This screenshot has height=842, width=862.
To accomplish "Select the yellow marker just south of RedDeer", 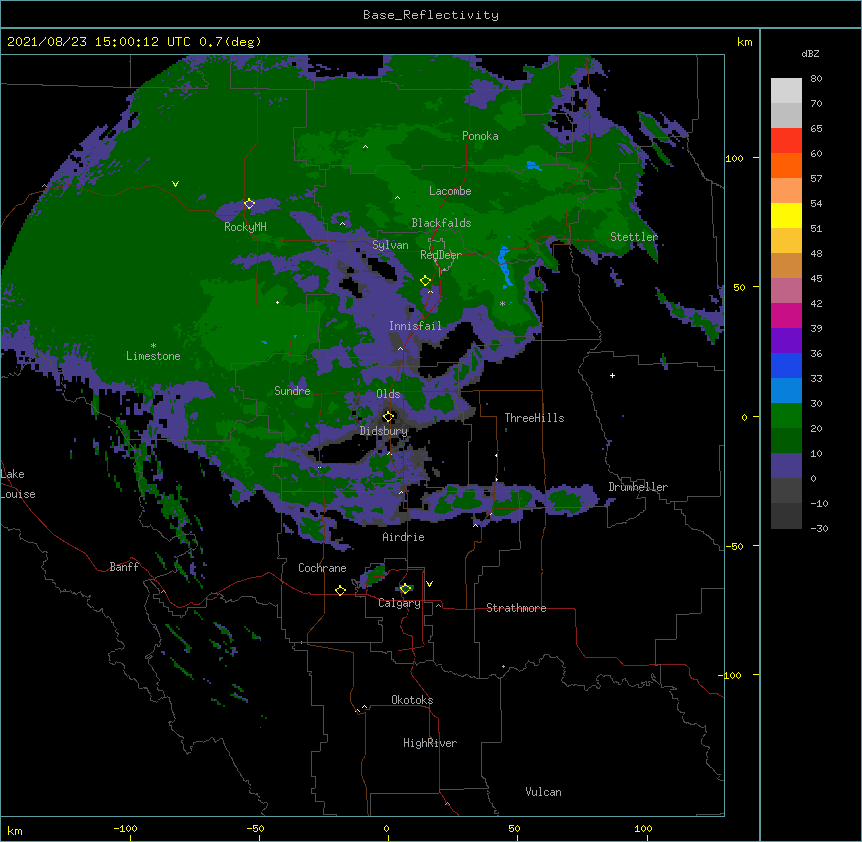I will [x=425, y=281].
